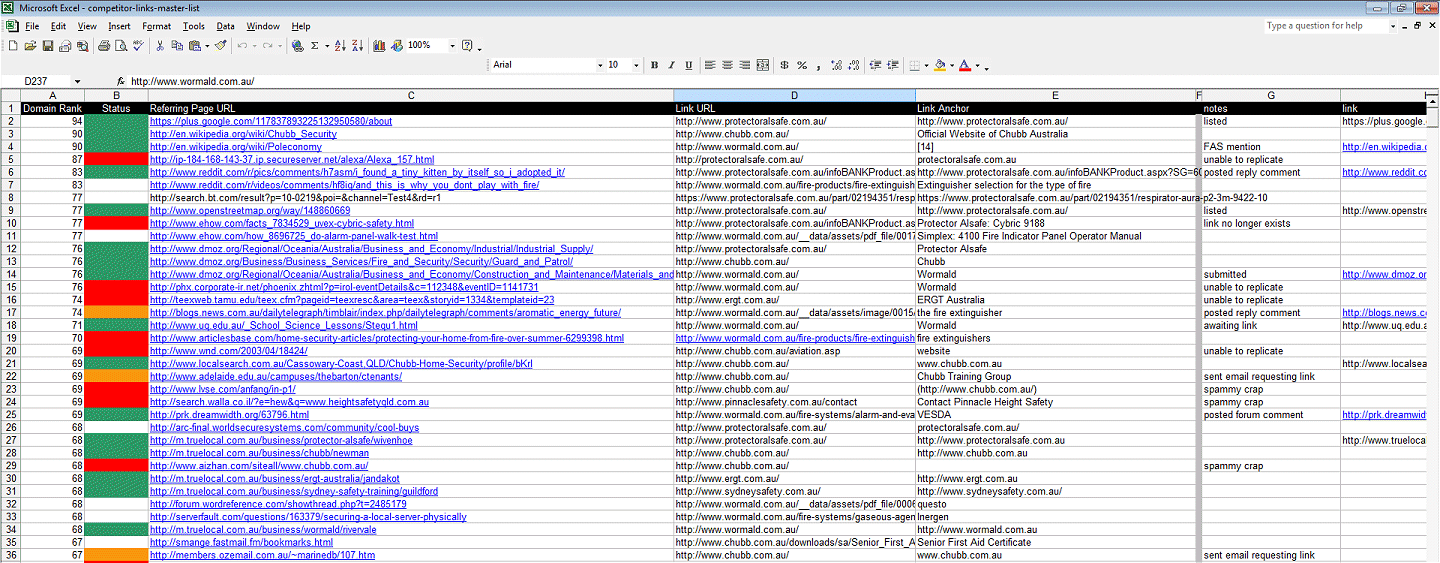Show the Drawing toolbar
Viewport: 1440px width, 563px height.
point(397,45)
